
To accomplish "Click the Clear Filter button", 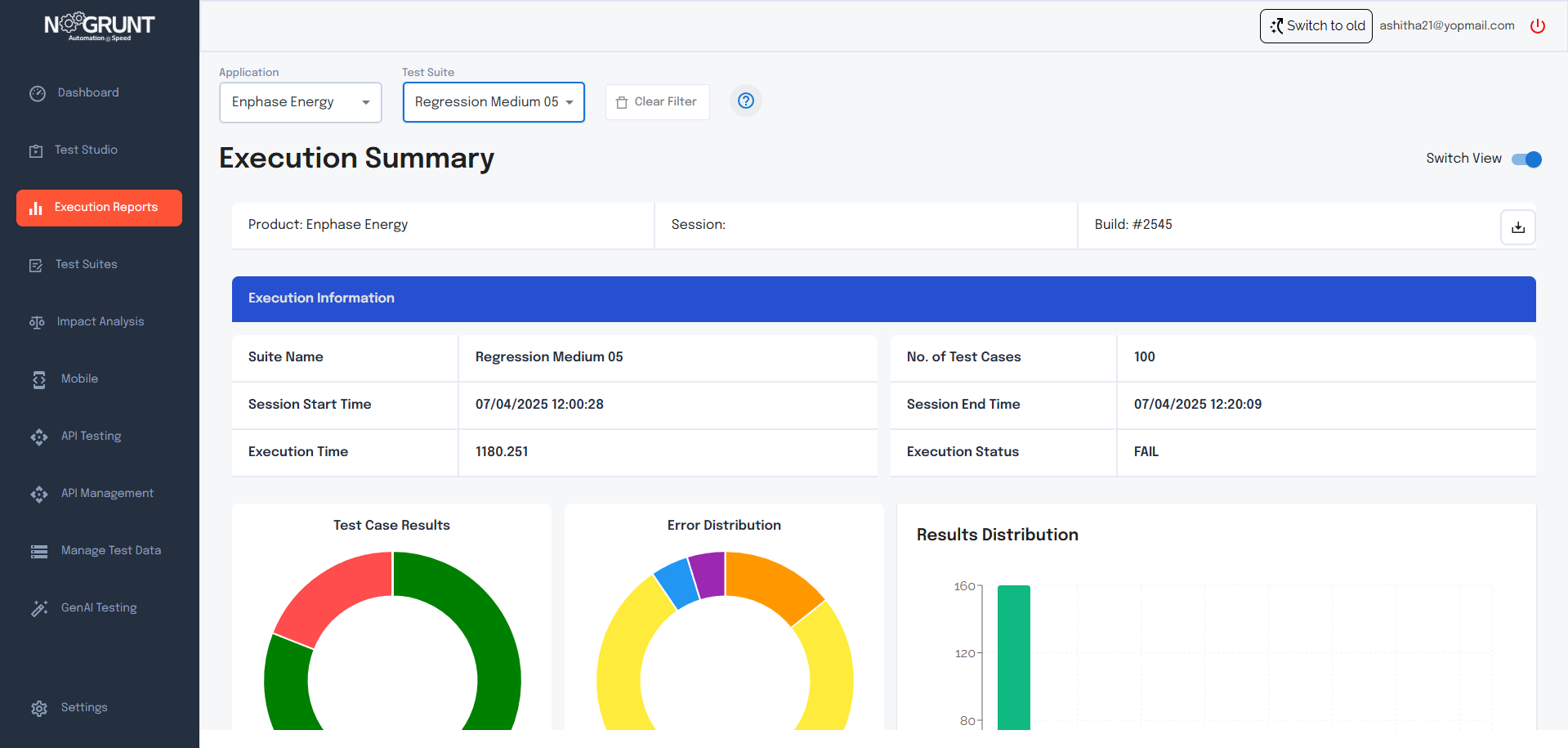I will pyautogui.click(x=658, y=102).
